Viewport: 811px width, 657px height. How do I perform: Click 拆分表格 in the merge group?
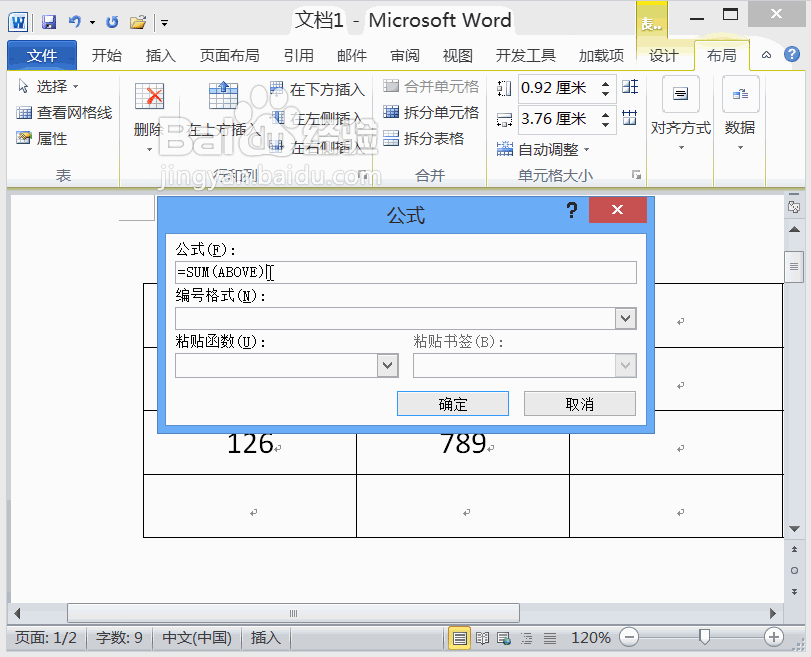(x=424, y=138)
